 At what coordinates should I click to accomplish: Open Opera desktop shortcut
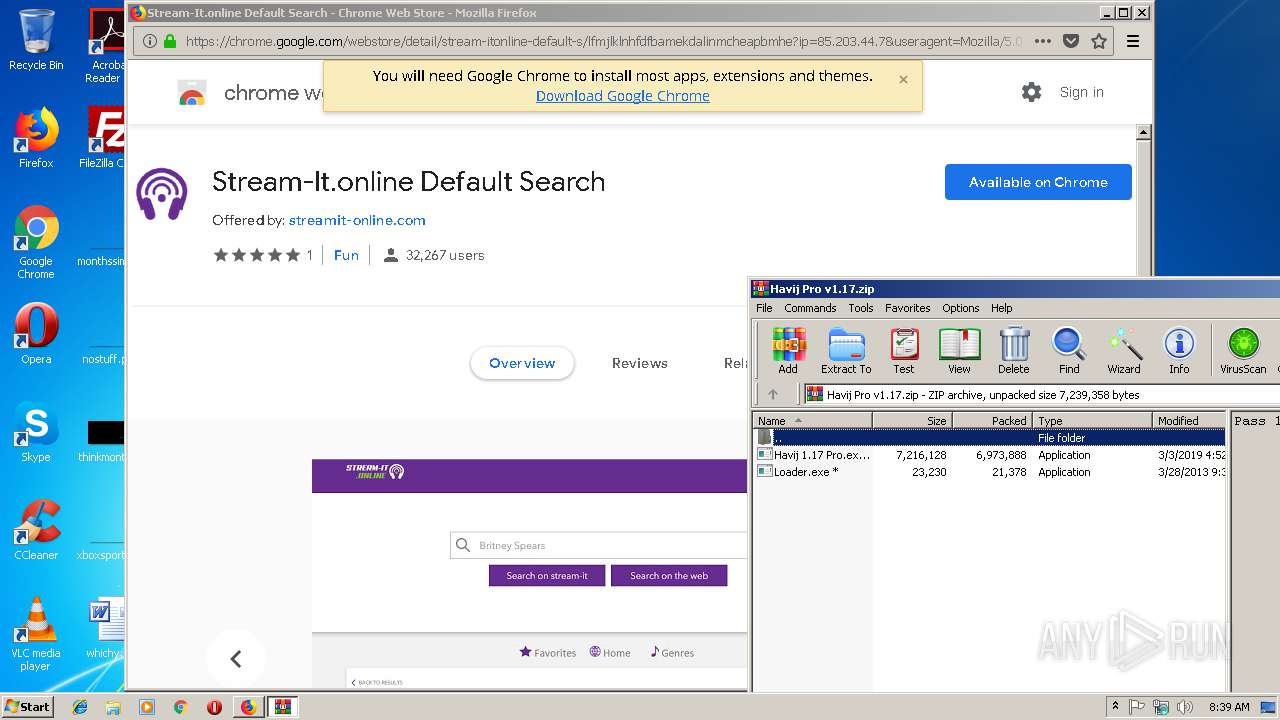(36, 334)
